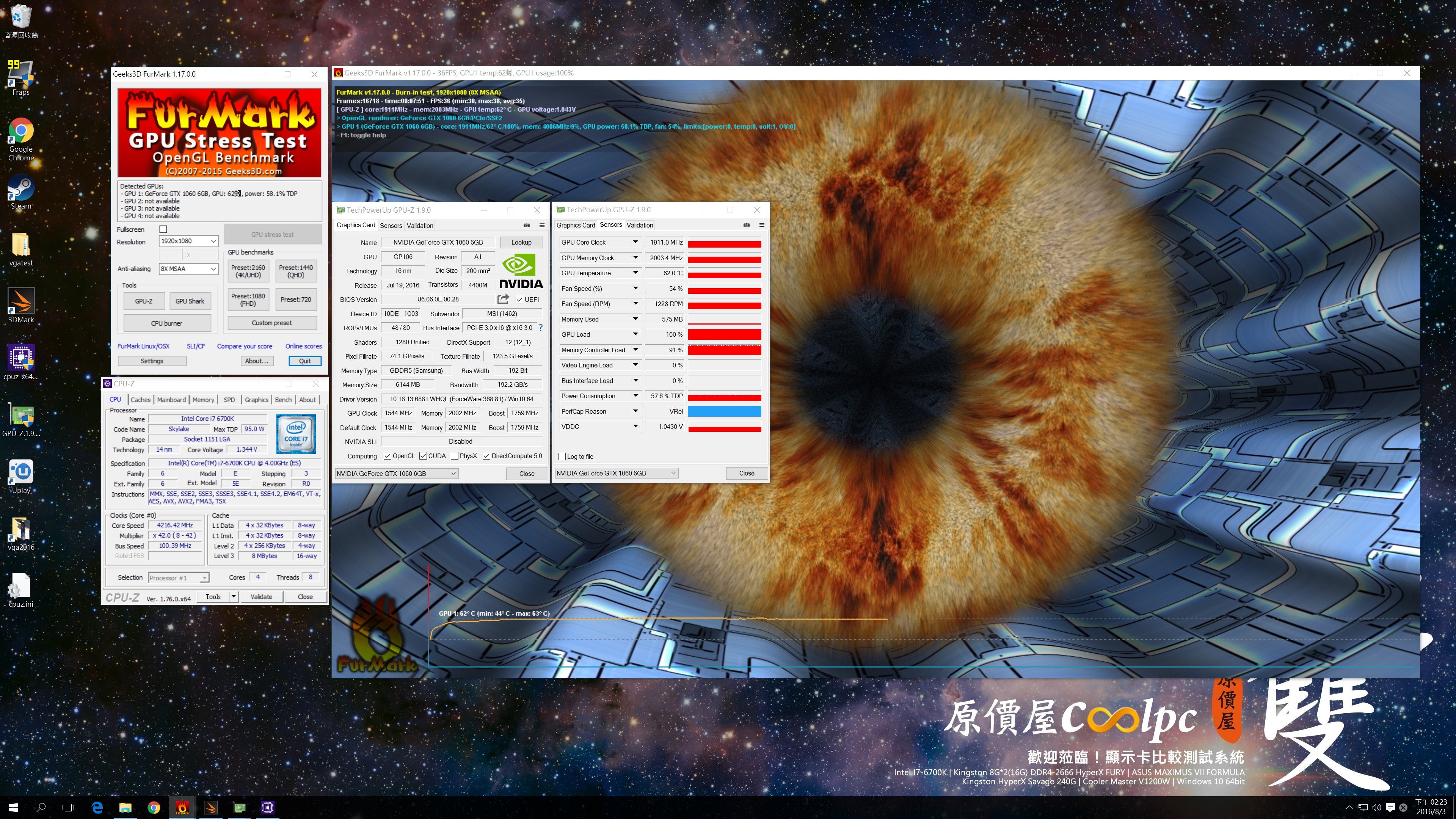
Task: Open the vgatest folder icon
Action: tap(21, 249)
